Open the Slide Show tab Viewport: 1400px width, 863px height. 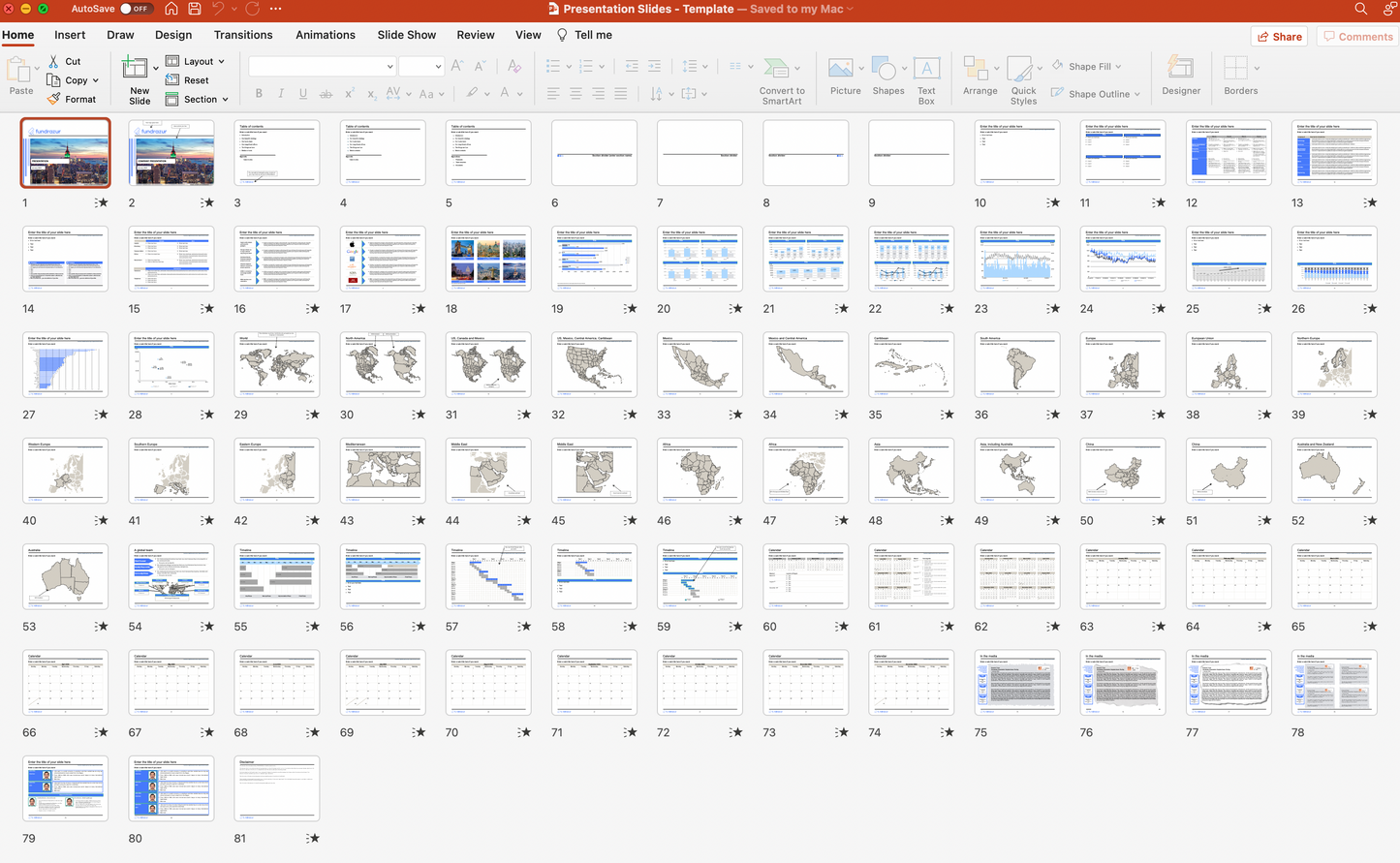[x=406, y=35]
